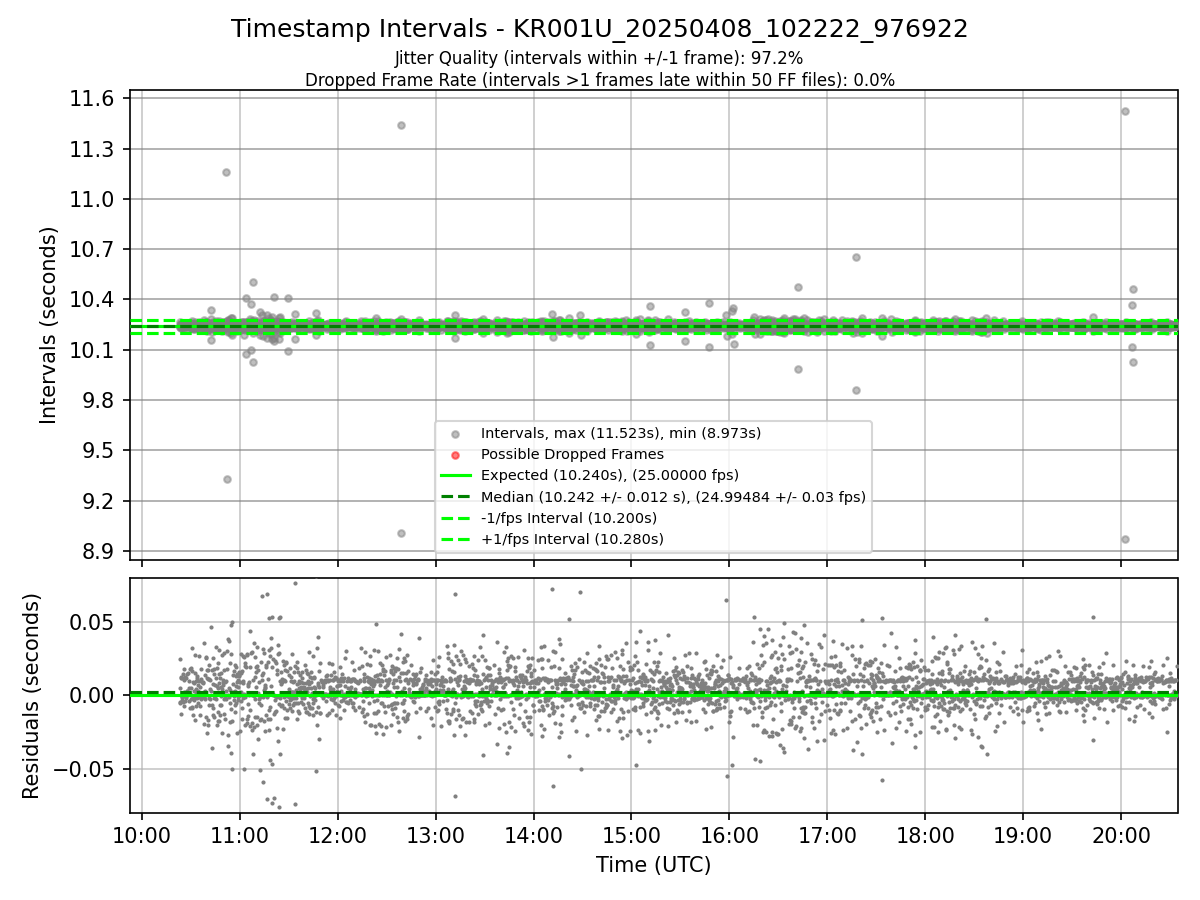Viewport: 1200px width, 900px height.
Task: Click the '18:00' time tick label
Action: [925, 834]
